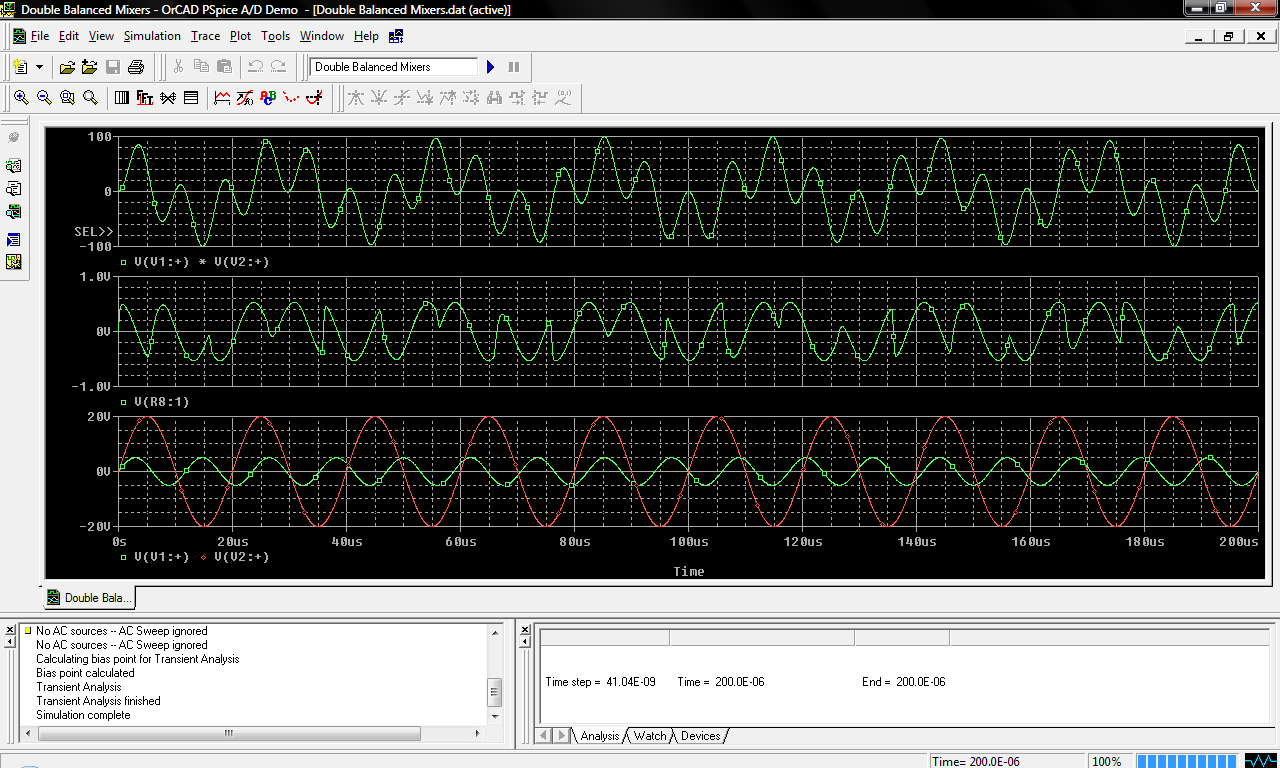
Task: Toggle Mark Data Points icon
Action: coord(291,98)
